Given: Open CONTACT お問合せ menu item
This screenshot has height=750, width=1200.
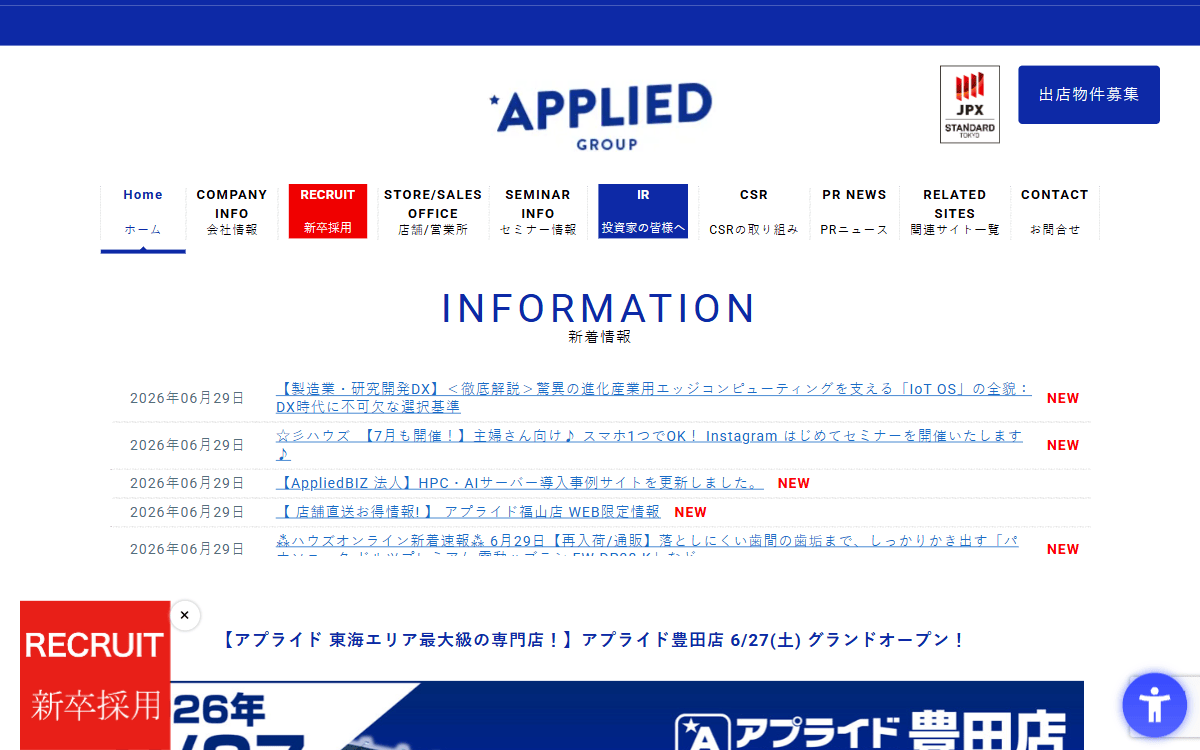Looking at the screenshot, I should tap(1055, 212).
